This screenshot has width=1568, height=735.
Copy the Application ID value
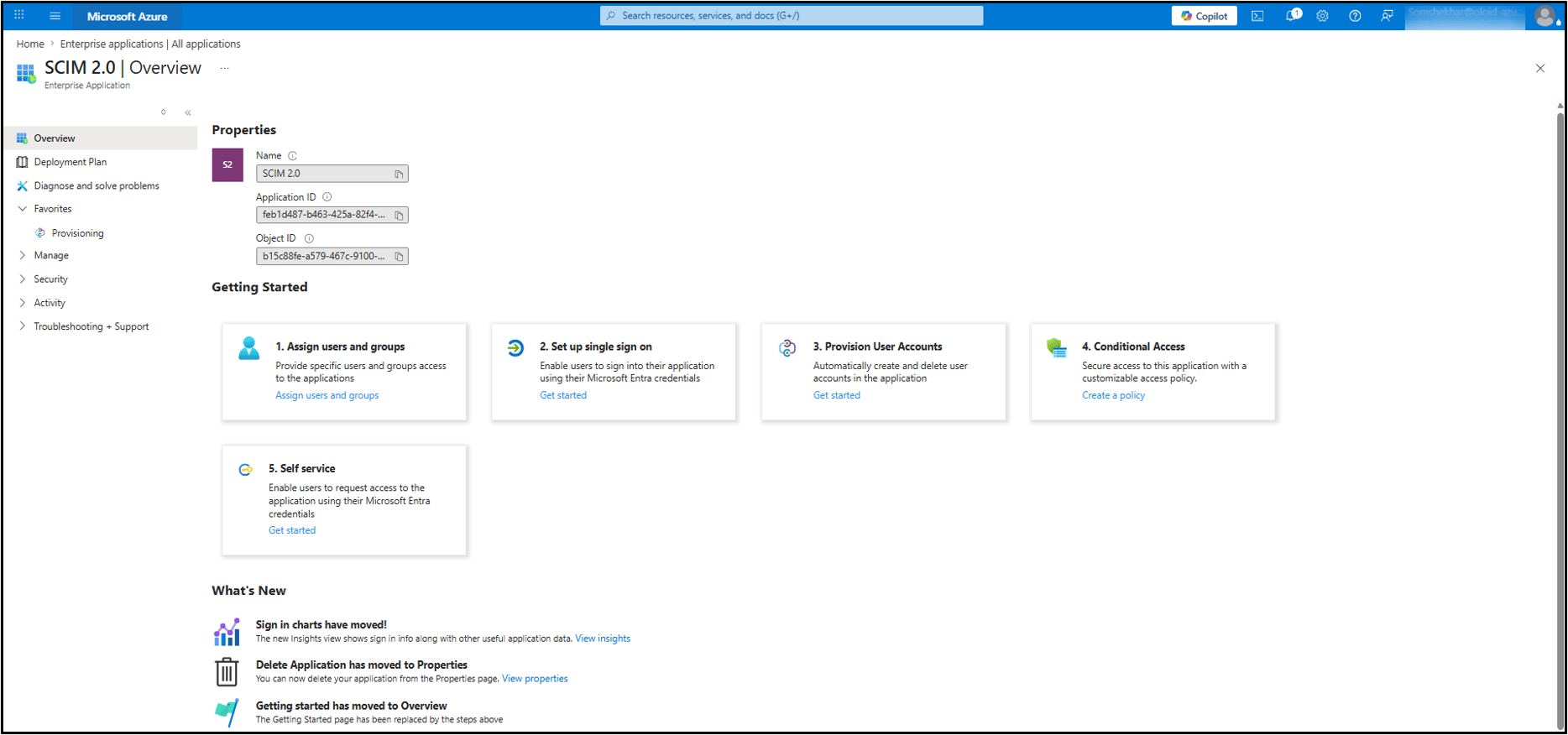click(x=400, y=216)
